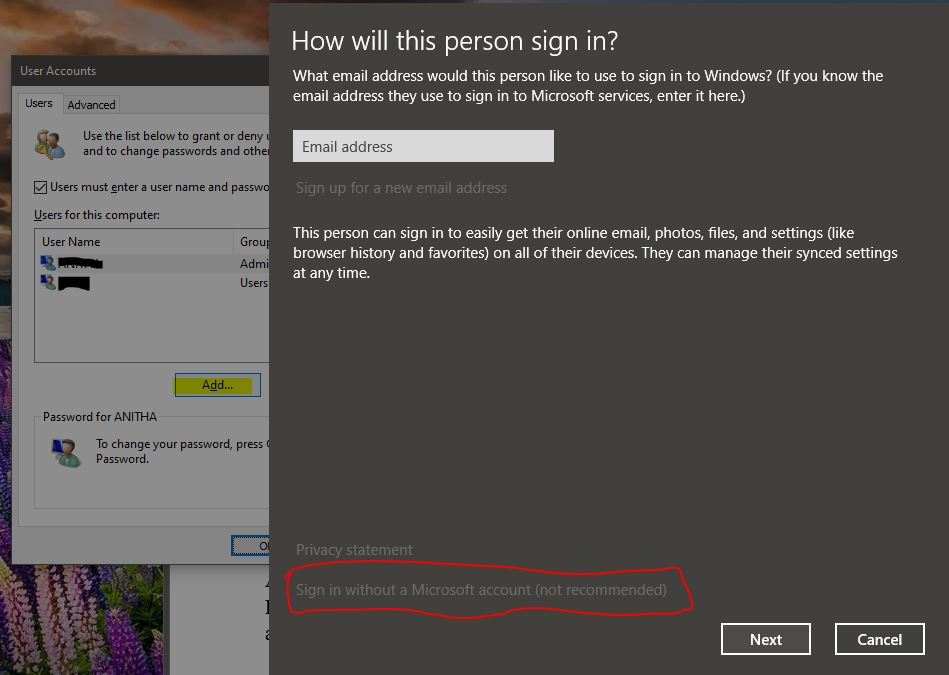Click the Group column header
The image size is (949, 675).
point(255,241)
